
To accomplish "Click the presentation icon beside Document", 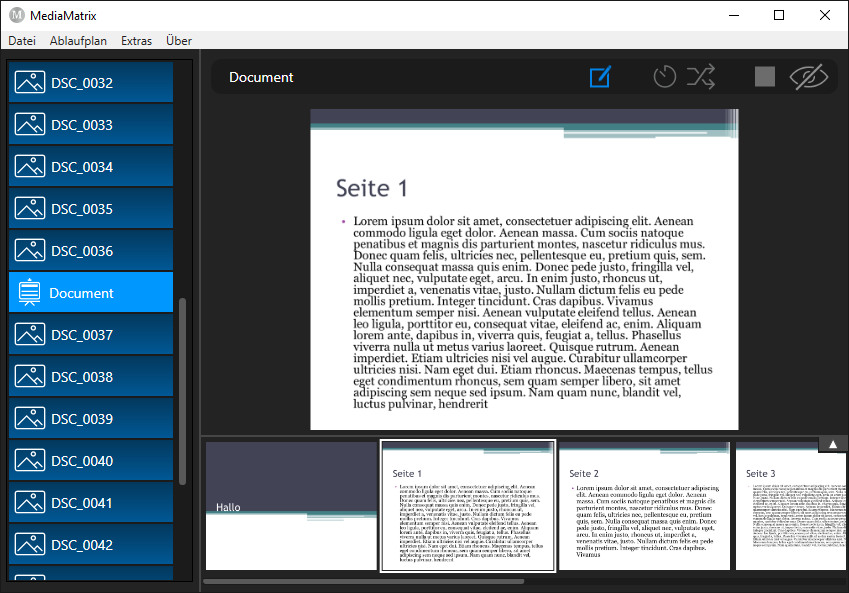I will 29,293.
